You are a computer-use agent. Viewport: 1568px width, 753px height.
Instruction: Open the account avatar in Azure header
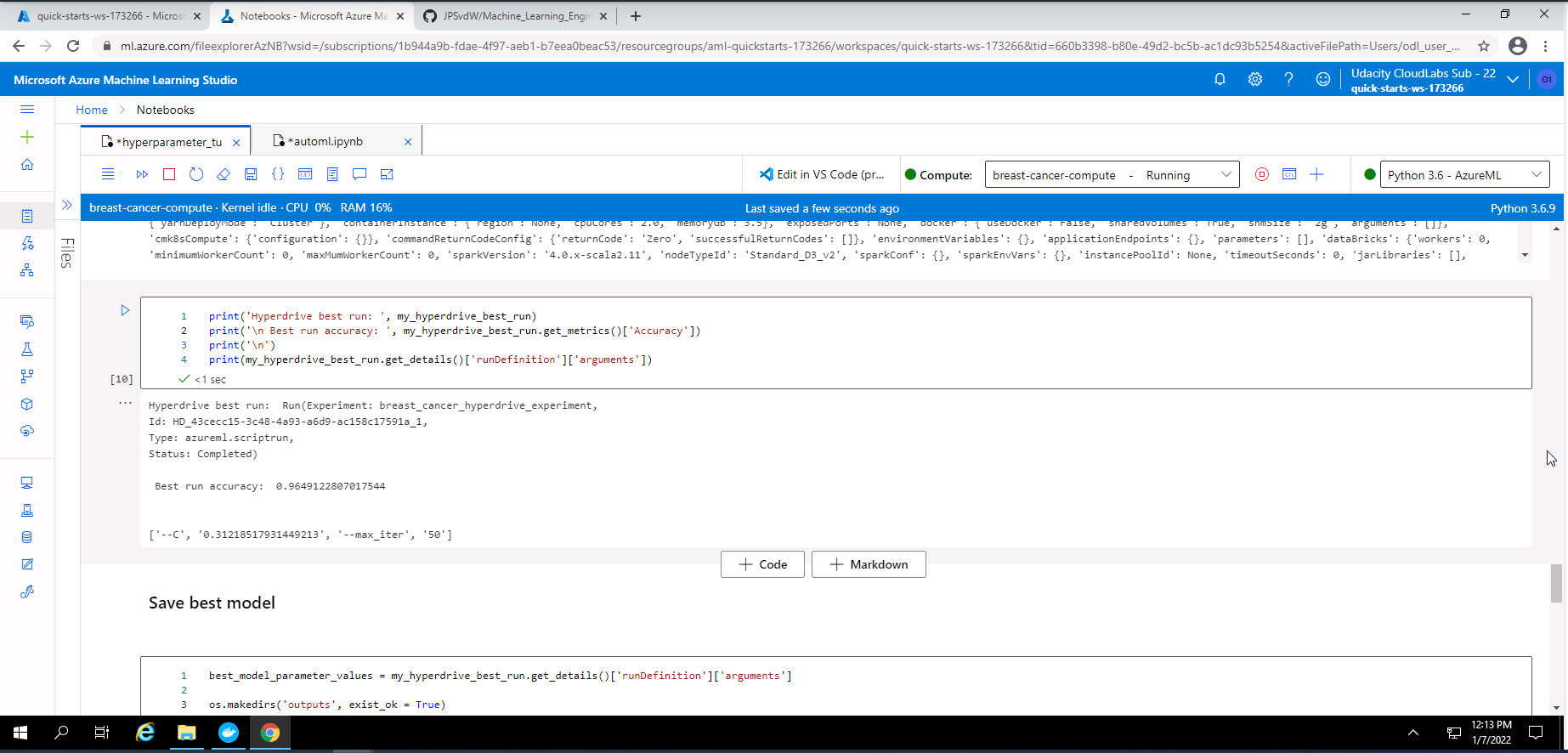(x=1546, y=79)
